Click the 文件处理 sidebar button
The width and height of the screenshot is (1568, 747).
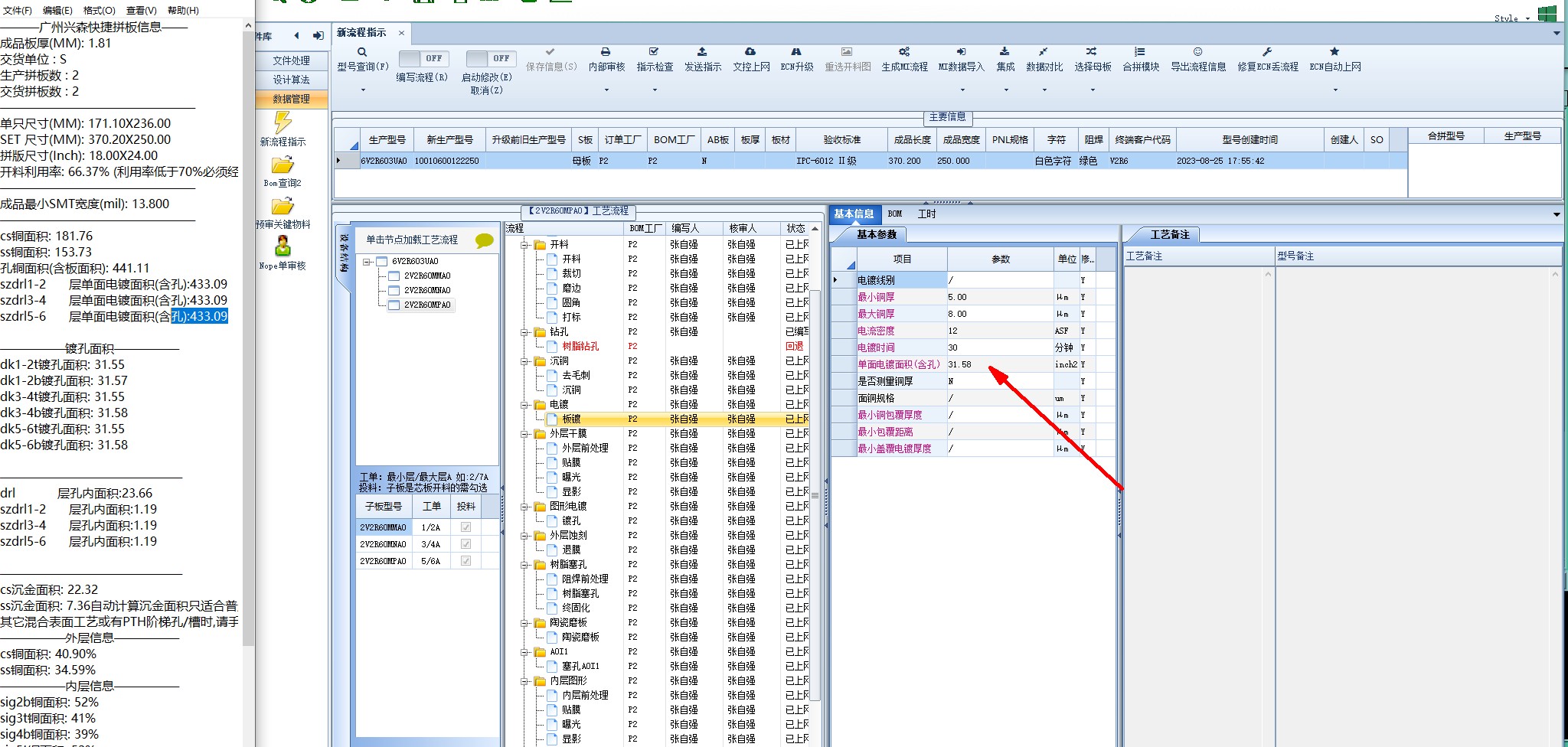[x=292, y=60]
